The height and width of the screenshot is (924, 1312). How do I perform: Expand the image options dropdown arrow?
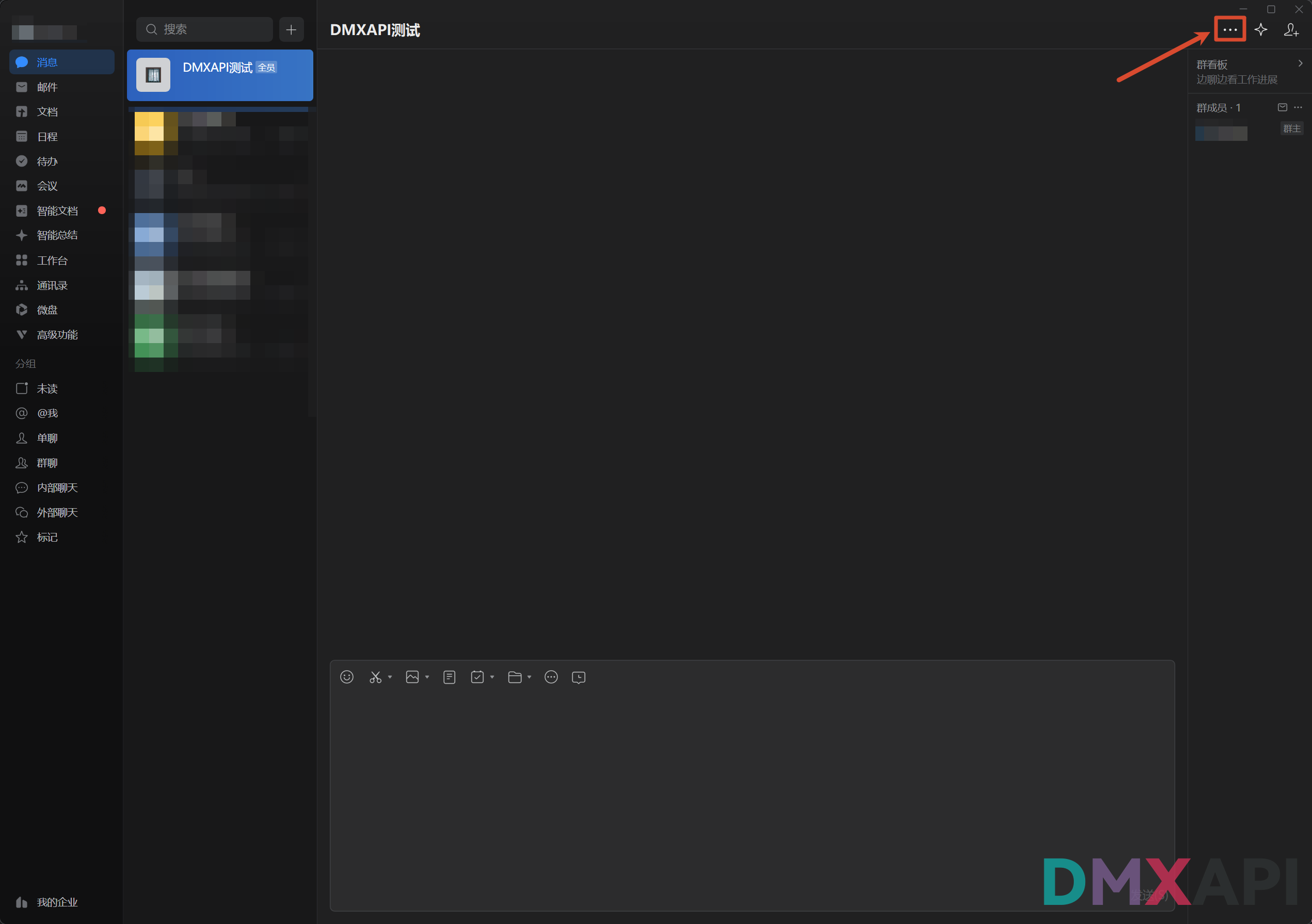pyautogui.click(x=427, y=677)
